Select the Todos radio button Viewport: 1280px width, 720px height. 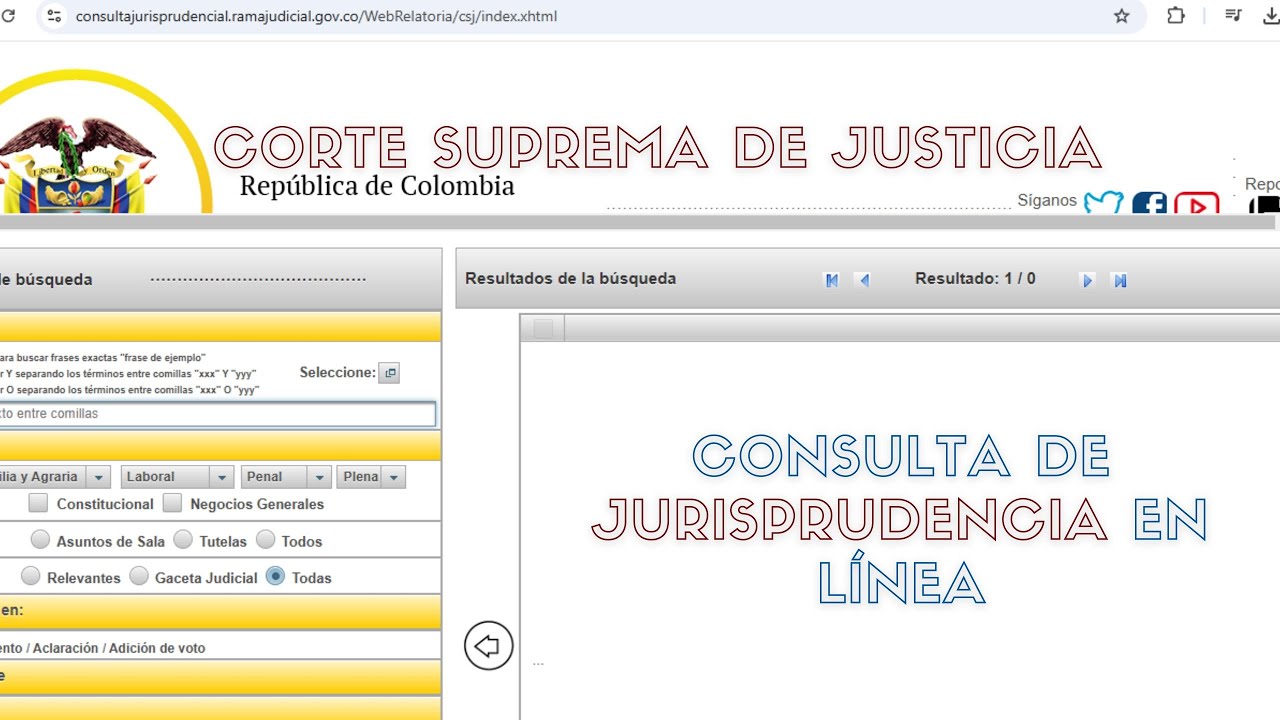click(x=265, y=540)
